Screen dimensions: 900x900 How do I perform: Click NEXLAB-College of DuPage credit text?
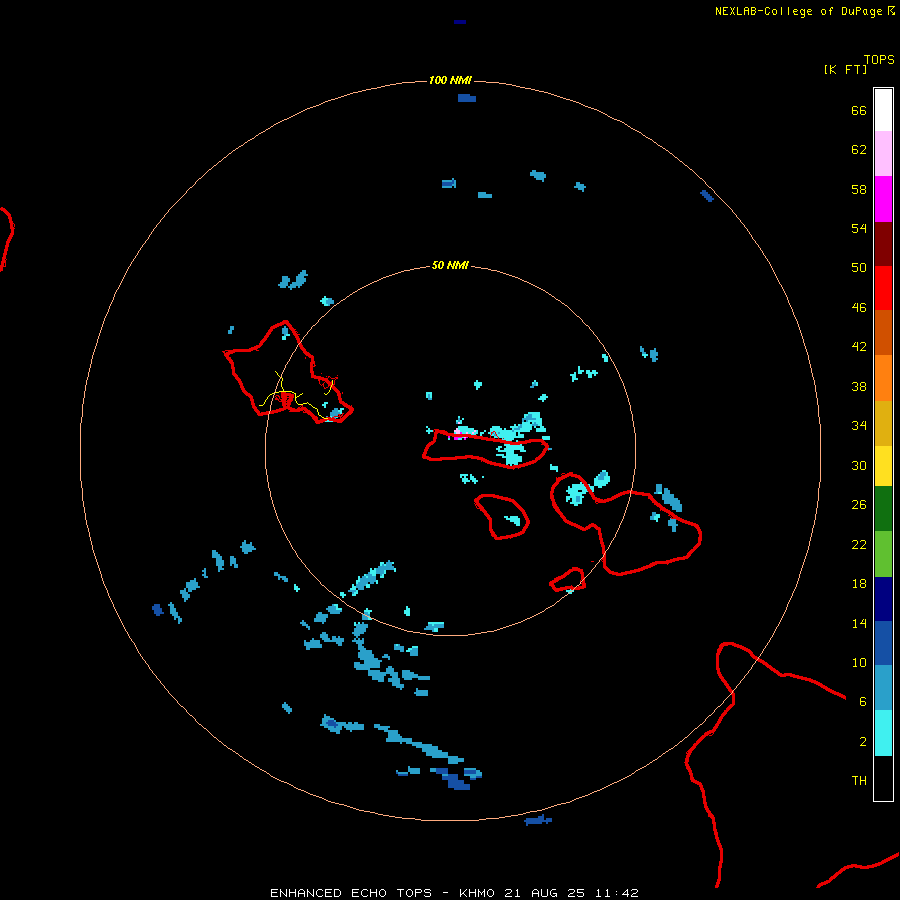click(800, 11)
